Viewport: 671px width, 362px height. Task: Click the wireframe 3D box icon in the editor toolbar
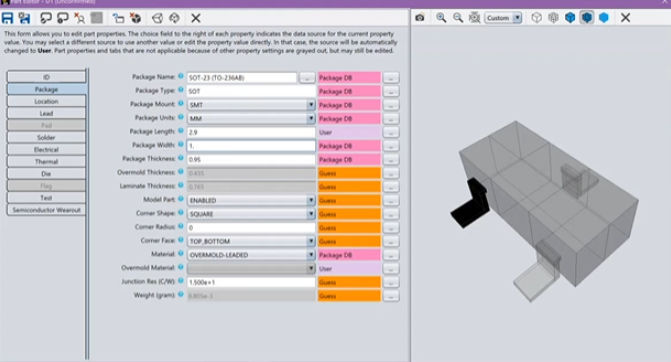click(x=157, y=18)
